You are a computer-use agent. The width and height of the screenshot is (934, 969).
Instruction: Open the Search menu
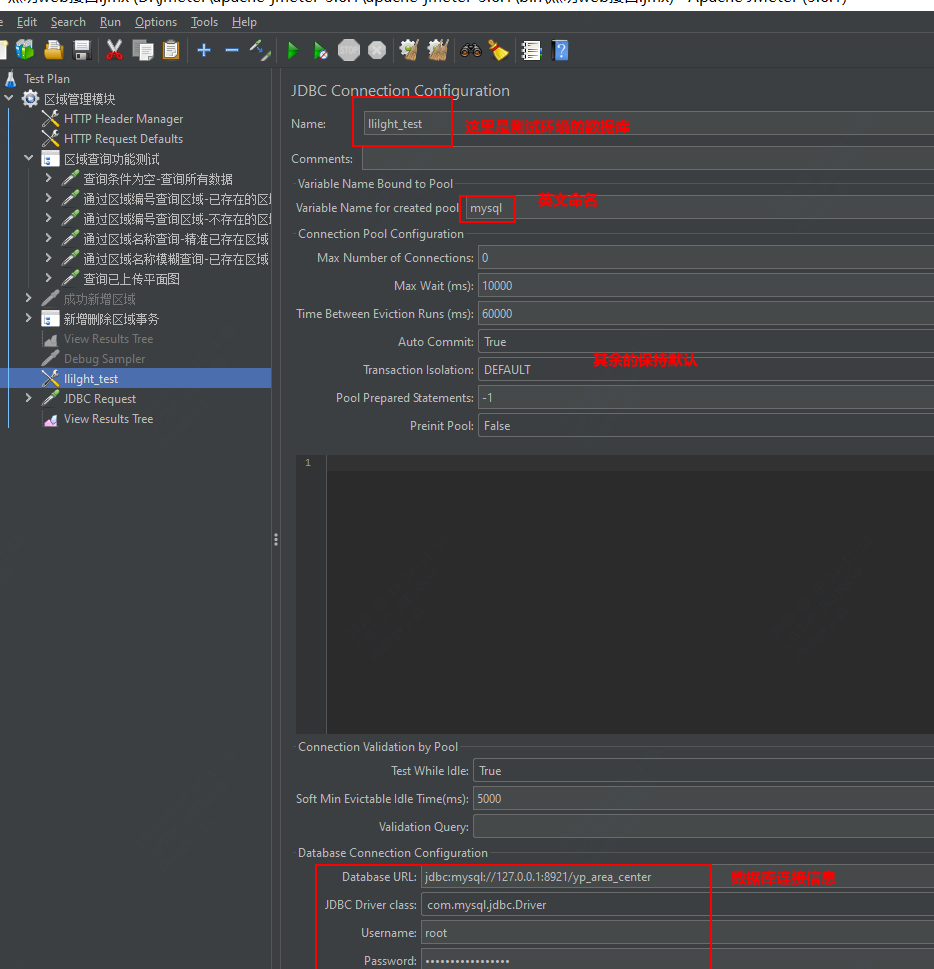pos(68,22)
